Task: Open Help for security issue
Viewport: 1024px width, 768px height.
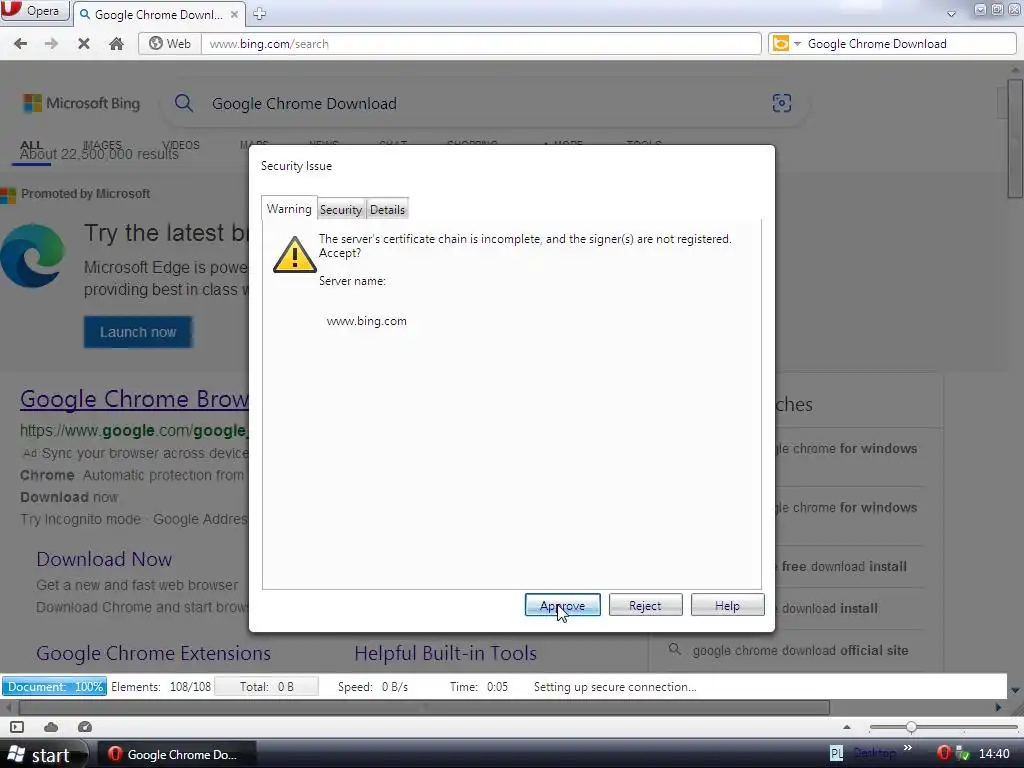Action: click(728, 605)
